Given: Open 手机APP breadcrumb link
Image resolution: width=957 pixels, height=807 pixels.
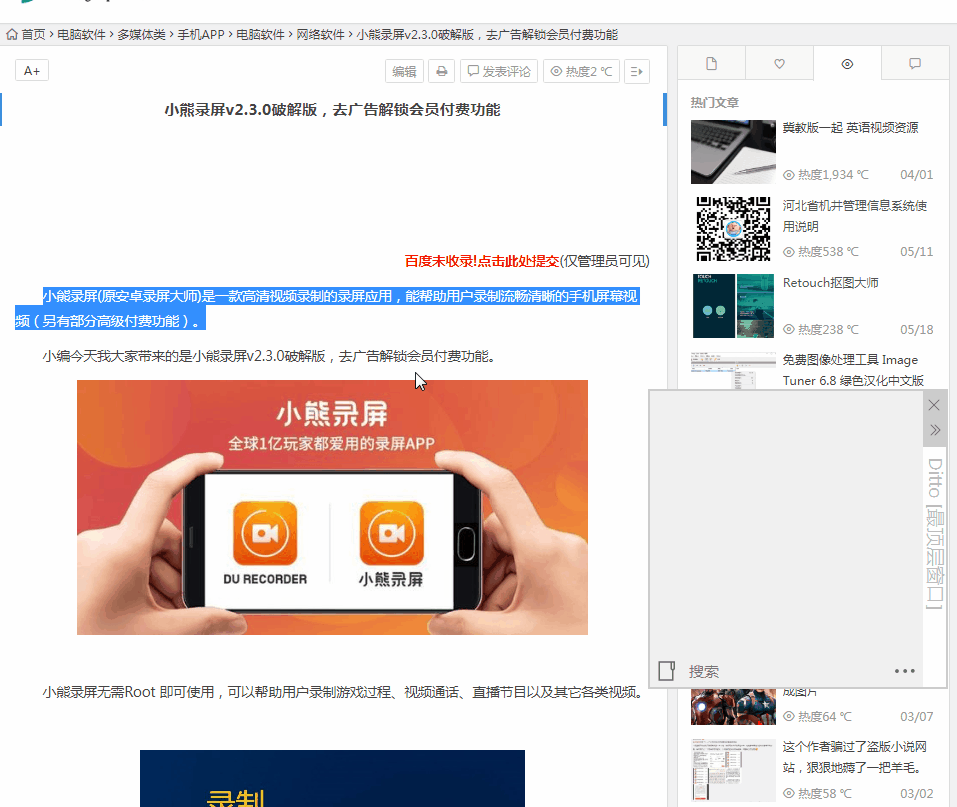Looking at the screenshot, I should [201, 35].
